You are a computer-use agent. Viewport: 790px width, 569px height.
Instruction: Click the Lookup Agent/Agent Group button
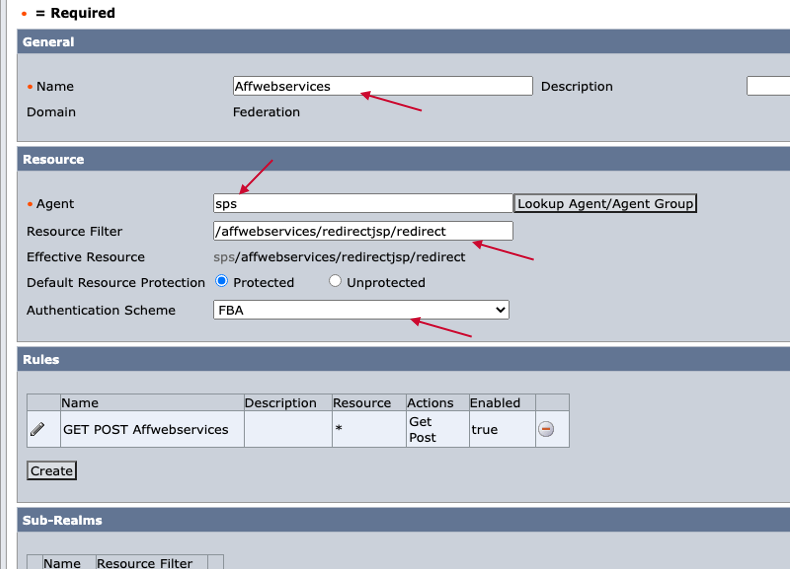coord(605,204)
